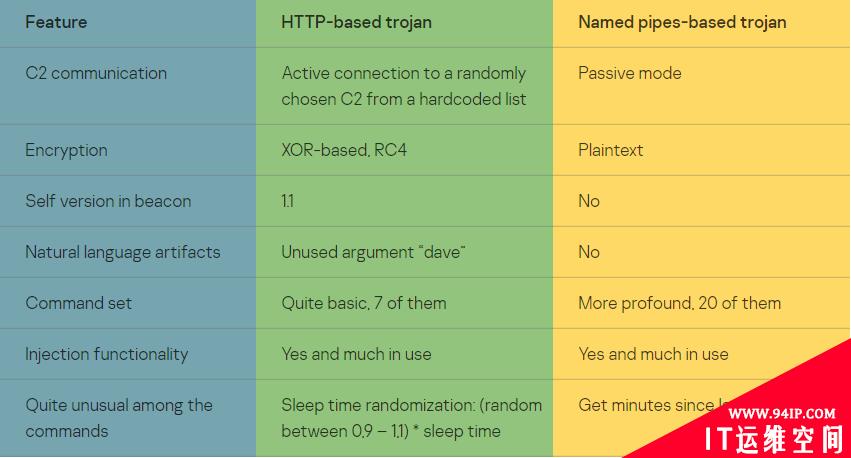Viewport: 851px width, 458px height.
Task: Click the Injection functionality label
Action: (106, 354)
